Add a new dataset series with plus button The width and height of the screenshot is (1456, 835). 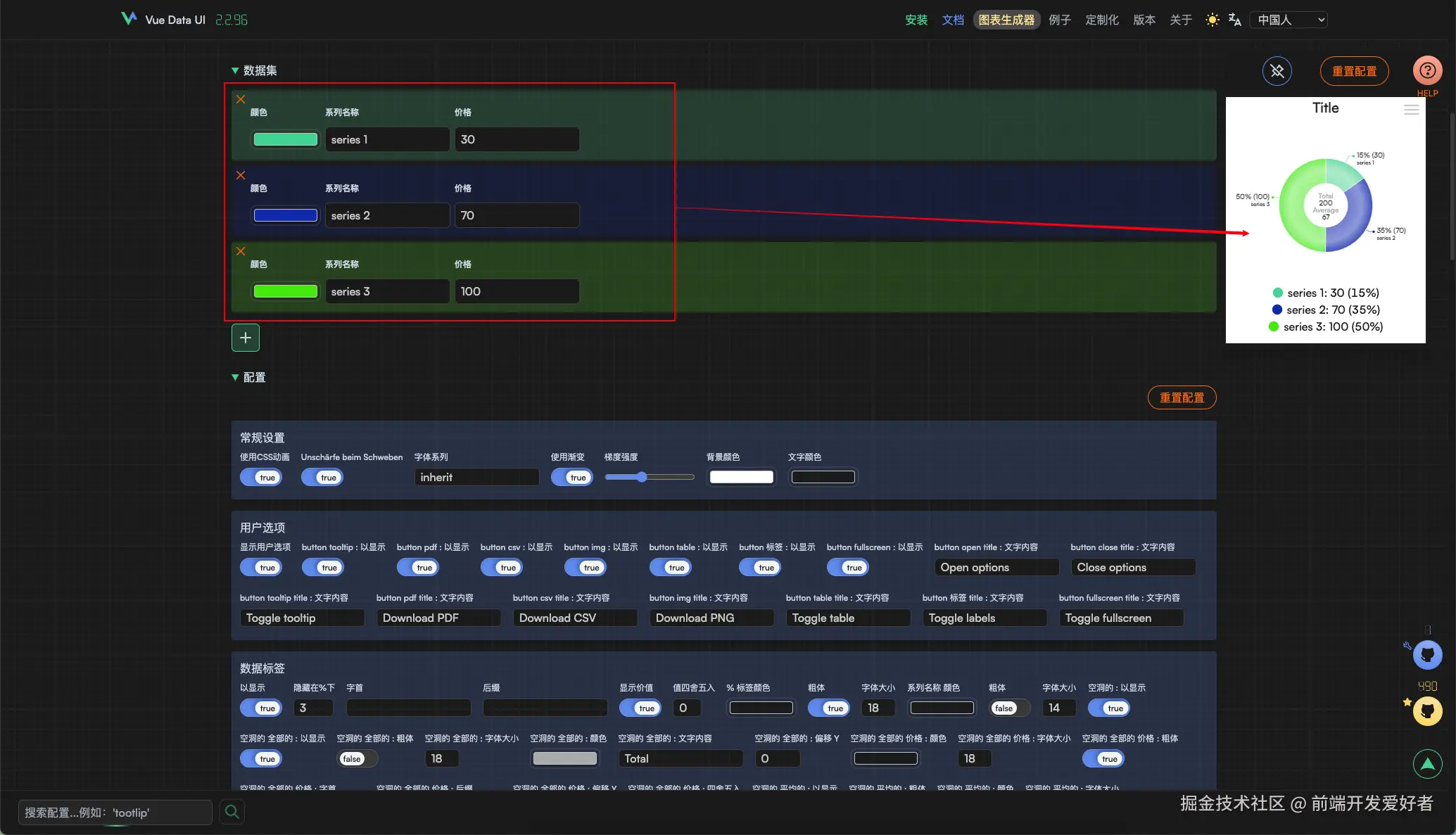(x=245, y=338)
